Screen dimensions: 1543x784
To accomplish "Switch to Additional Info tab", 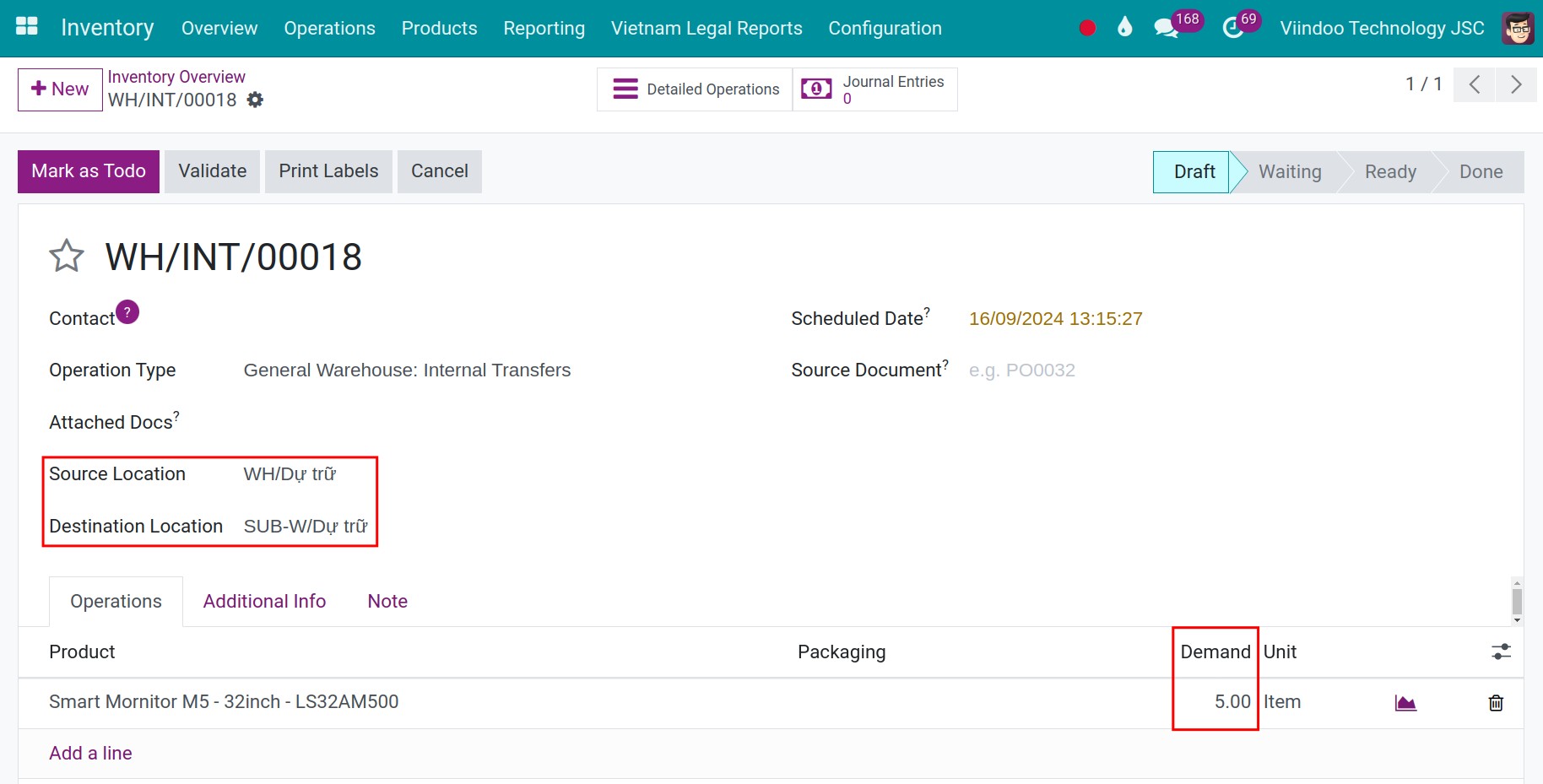I will coord(264,601).
